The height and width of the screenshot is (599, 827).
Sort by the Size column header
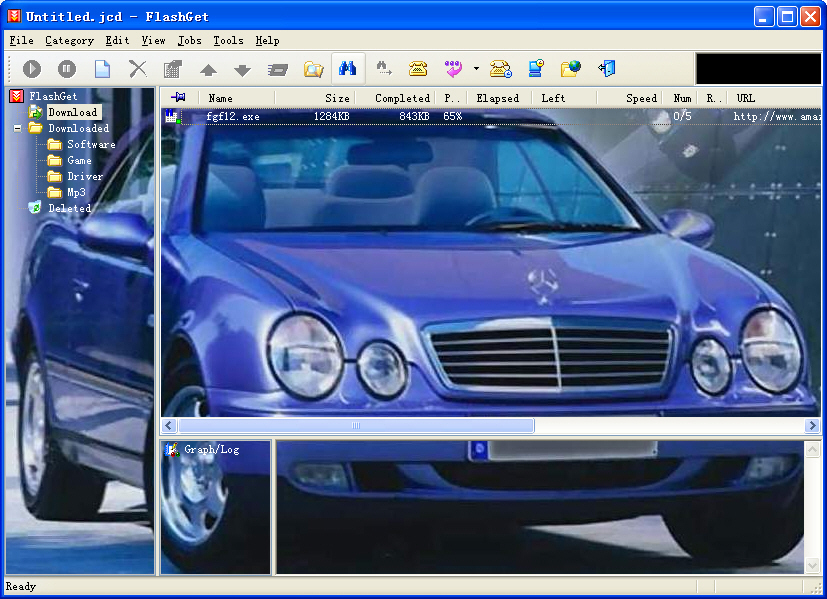point(315,98)
